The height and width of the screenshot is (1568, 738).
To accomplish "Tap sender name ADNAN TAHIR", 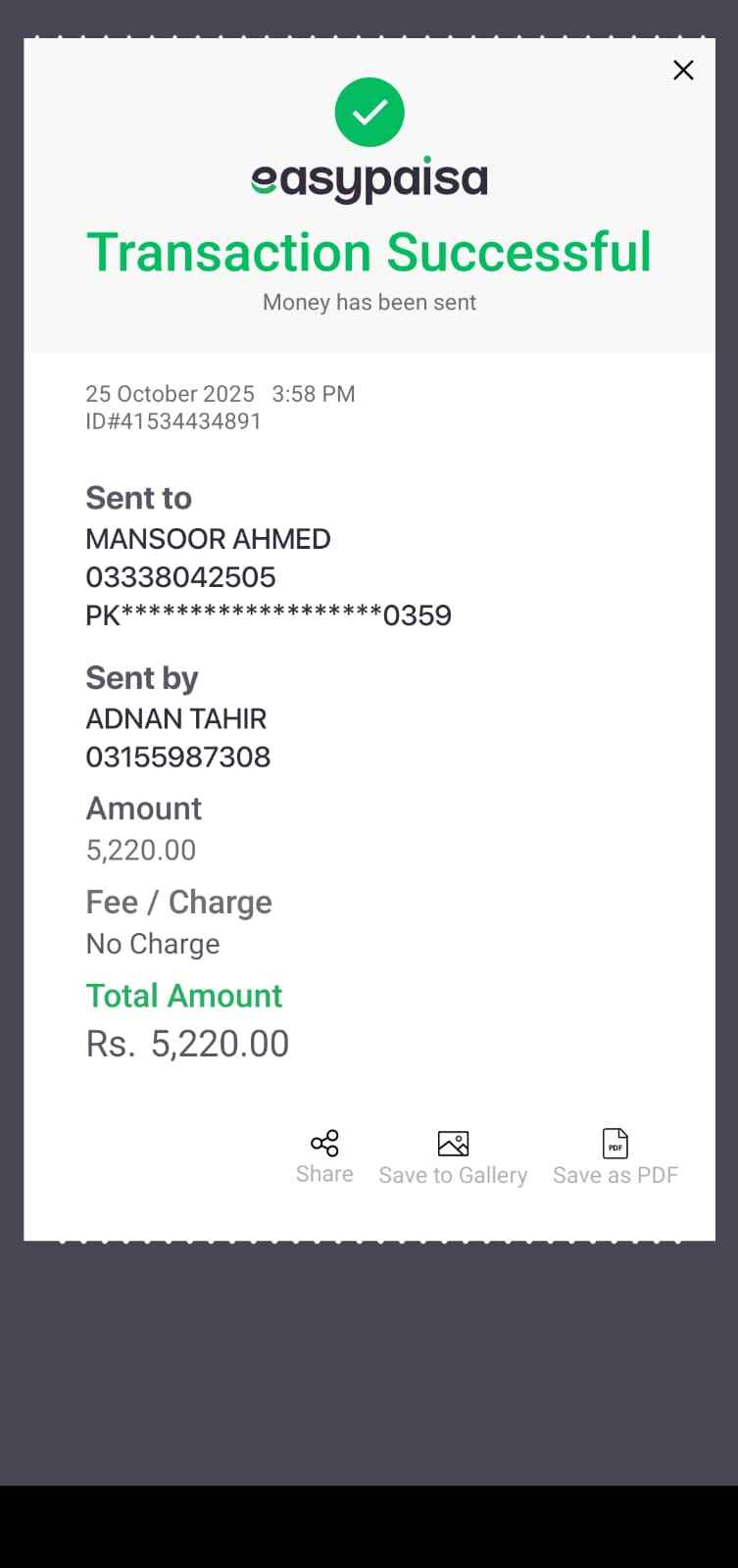I will click(176, 718).
